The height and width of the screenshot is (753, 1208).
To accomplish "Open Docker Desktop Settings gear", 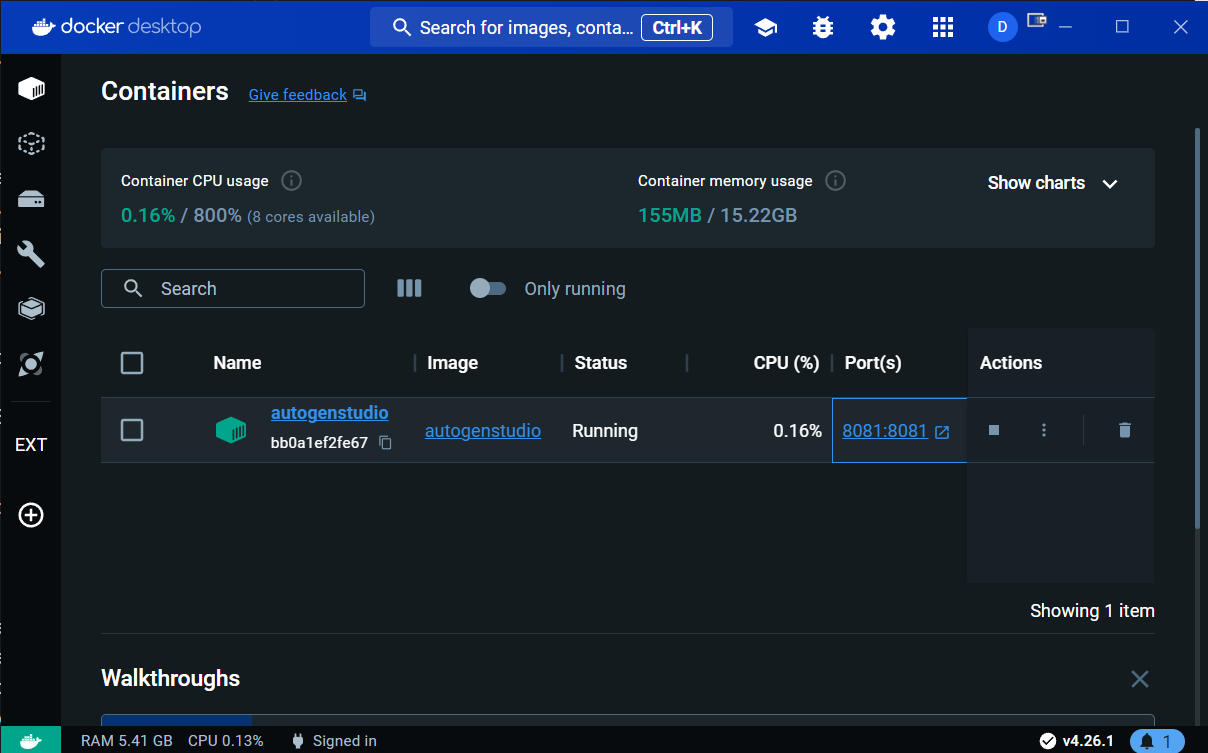I will point(882,27).
